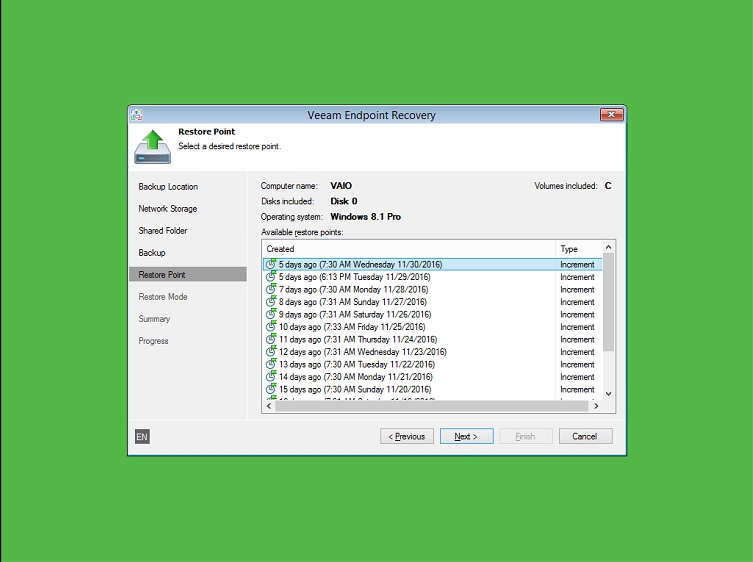
Task: Click scroll right arrow of the list
Action: click(x=596, y=406)
